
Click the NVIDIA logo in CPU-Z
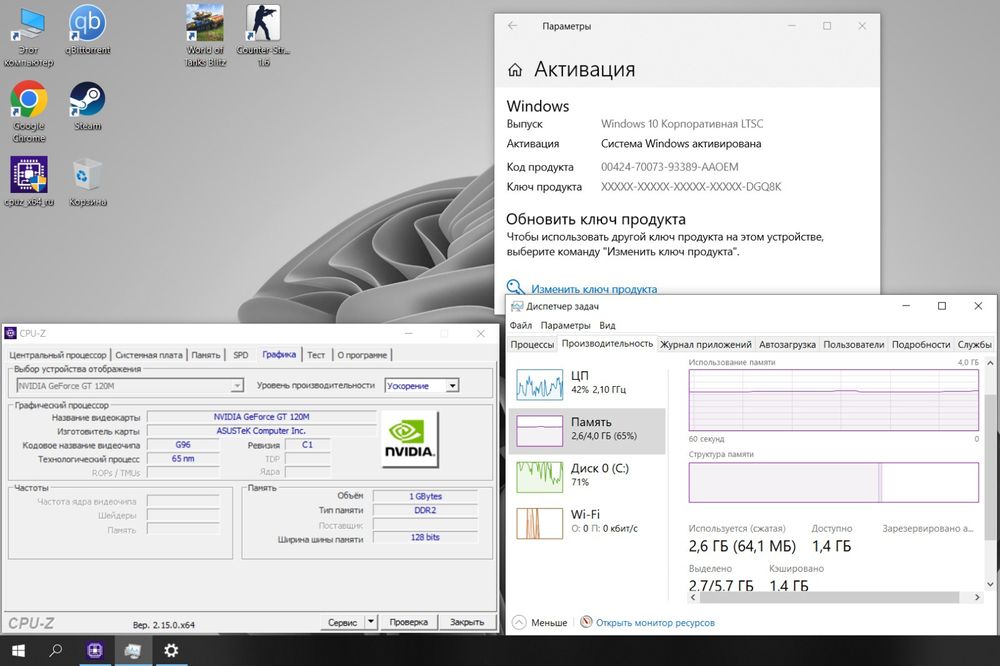click(x=410, y=439)
